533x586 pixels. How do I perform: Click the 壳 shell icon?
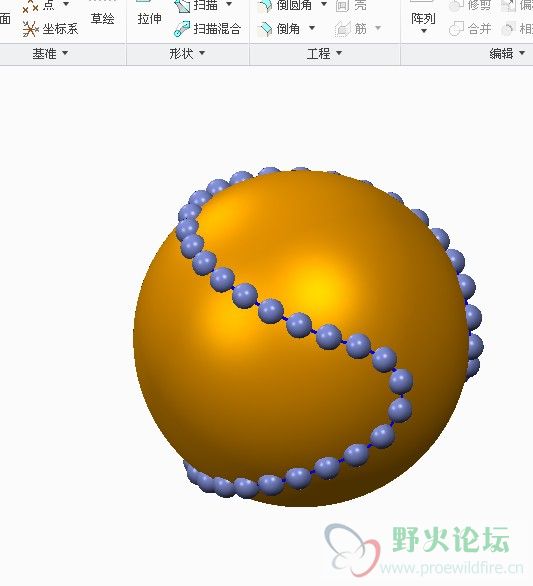tap(342, 5)
